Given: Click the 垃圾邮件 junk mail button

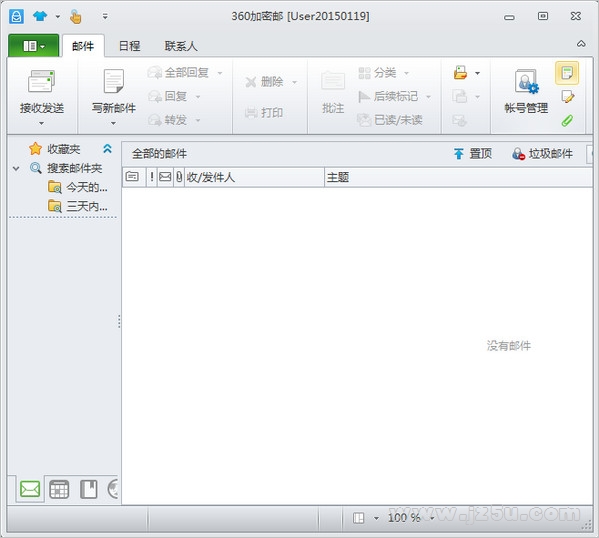Looking at the screenshot, I should coord(542,154).
